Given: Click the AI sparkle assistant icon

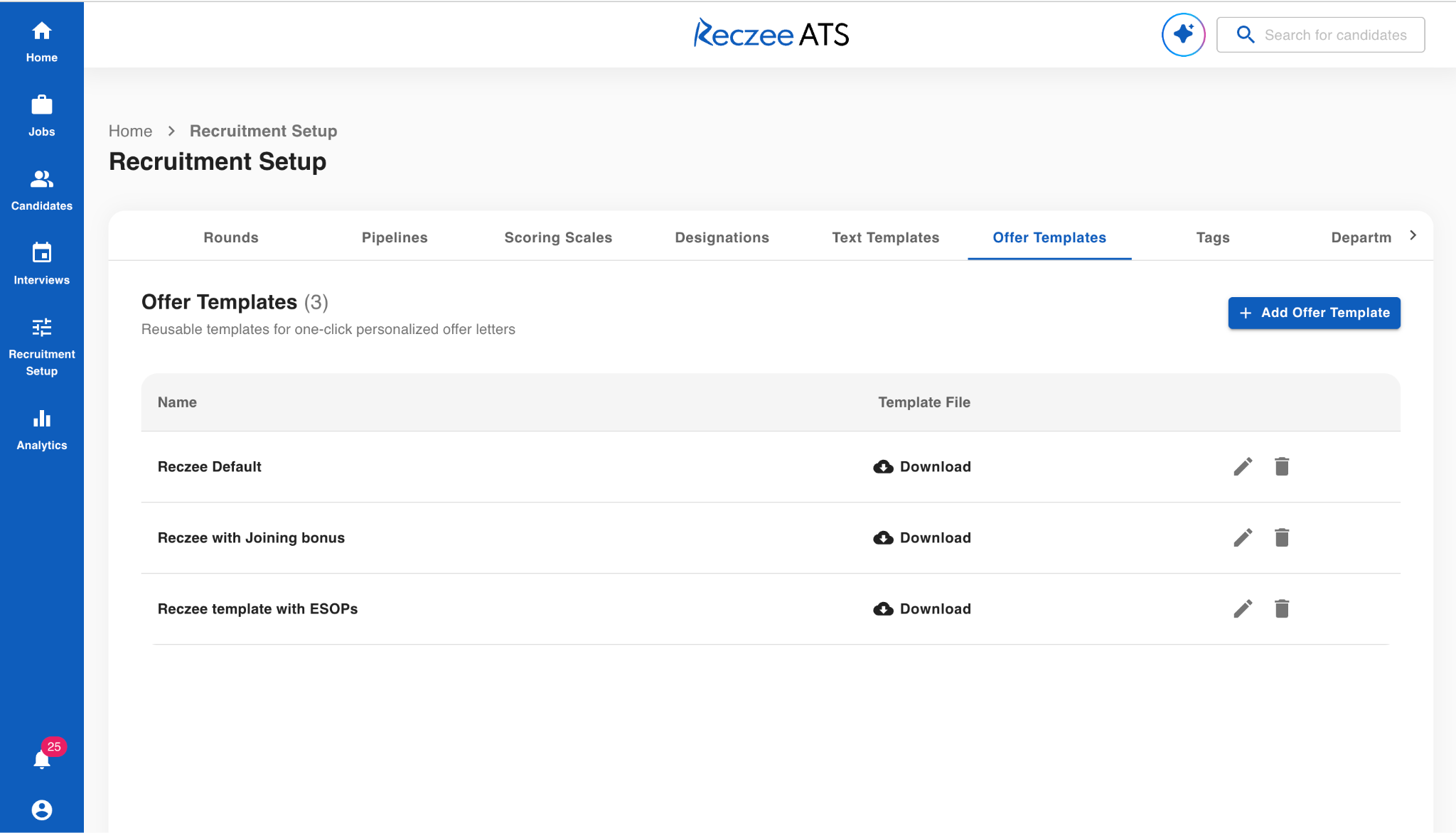Looking at the screenshot, I should 1183,34.
